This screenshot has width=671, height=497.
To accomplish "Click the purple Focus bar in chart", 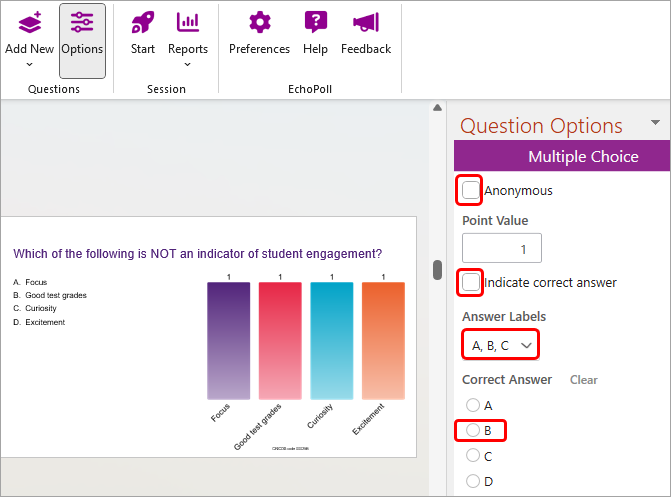I will pyautogui.click(x=228, y=340).
